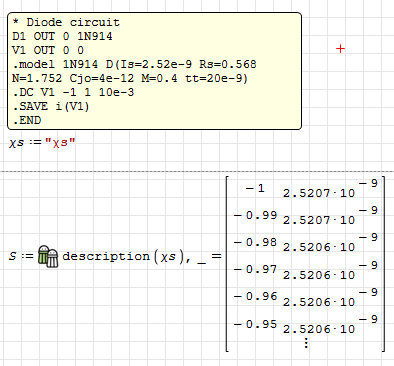Click the ".DC V1 -1 1 10e-3" line

[x=73, y=92]
